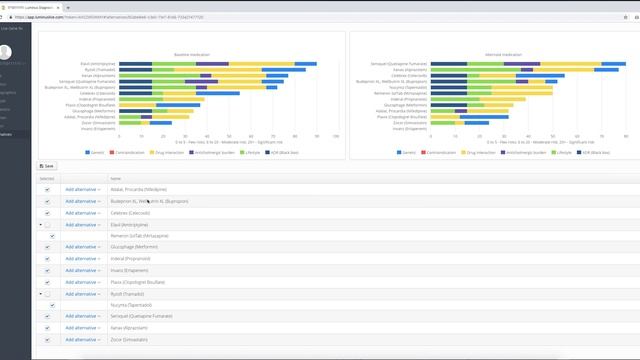Open Add alternative for Inderal
The width and height of the screenshot is (640, 360).
tap(83, 259)
